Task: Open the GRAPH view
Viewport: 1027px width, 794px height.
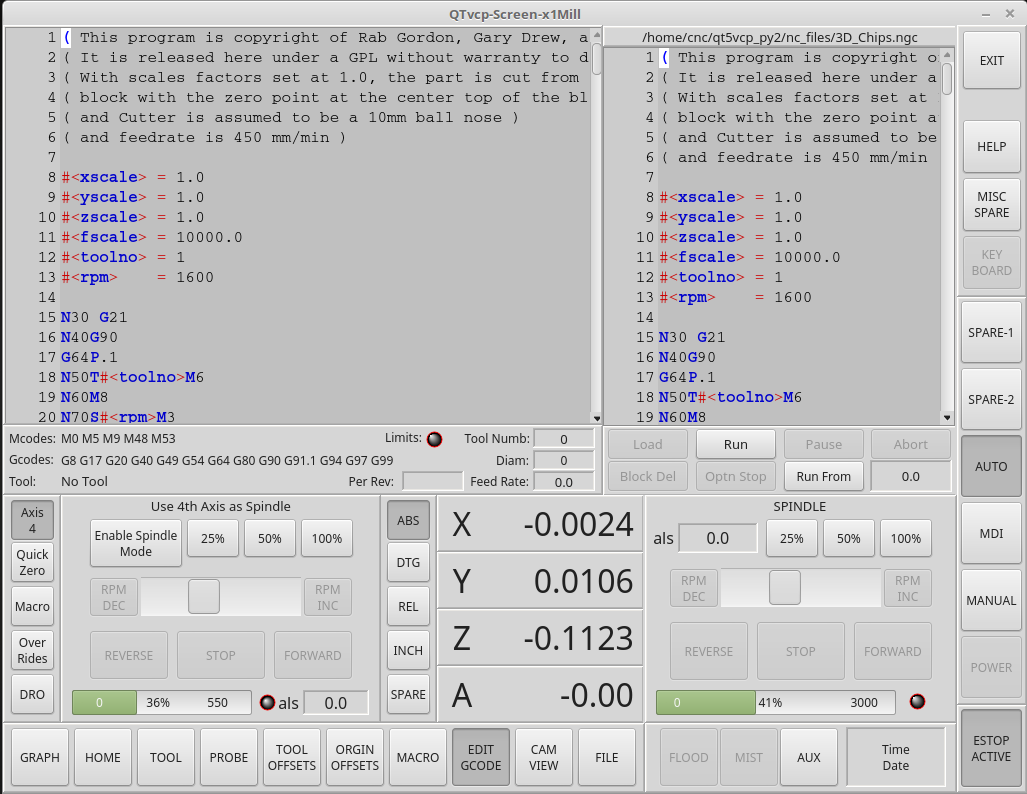Action: coord(40,757)
